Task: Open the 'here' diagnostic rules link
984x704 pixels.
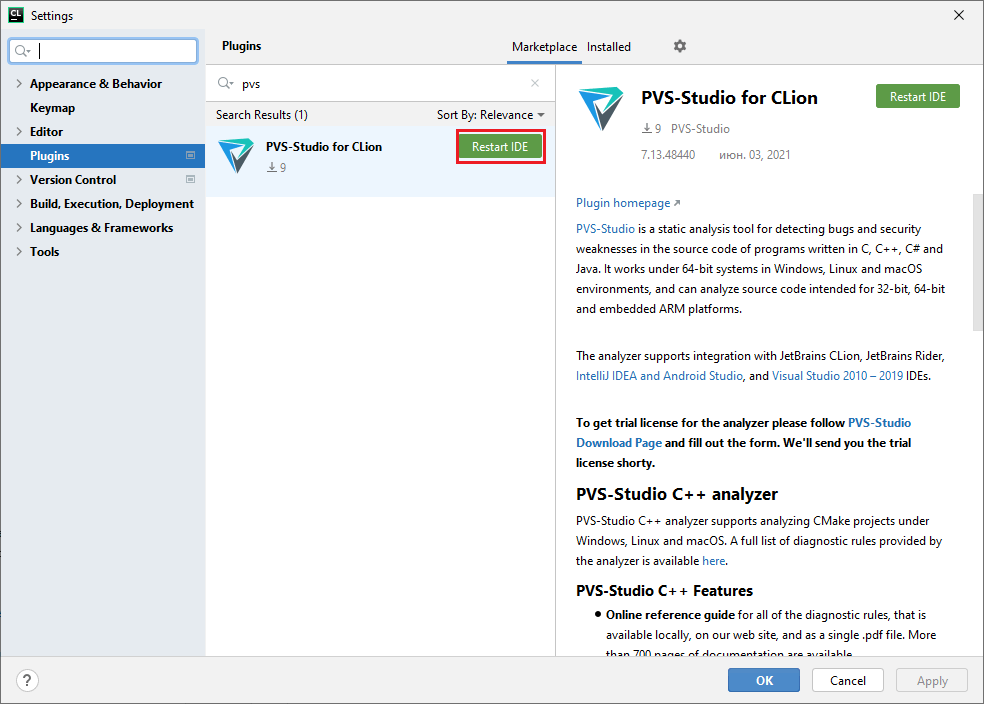Action: pos(714,561)
